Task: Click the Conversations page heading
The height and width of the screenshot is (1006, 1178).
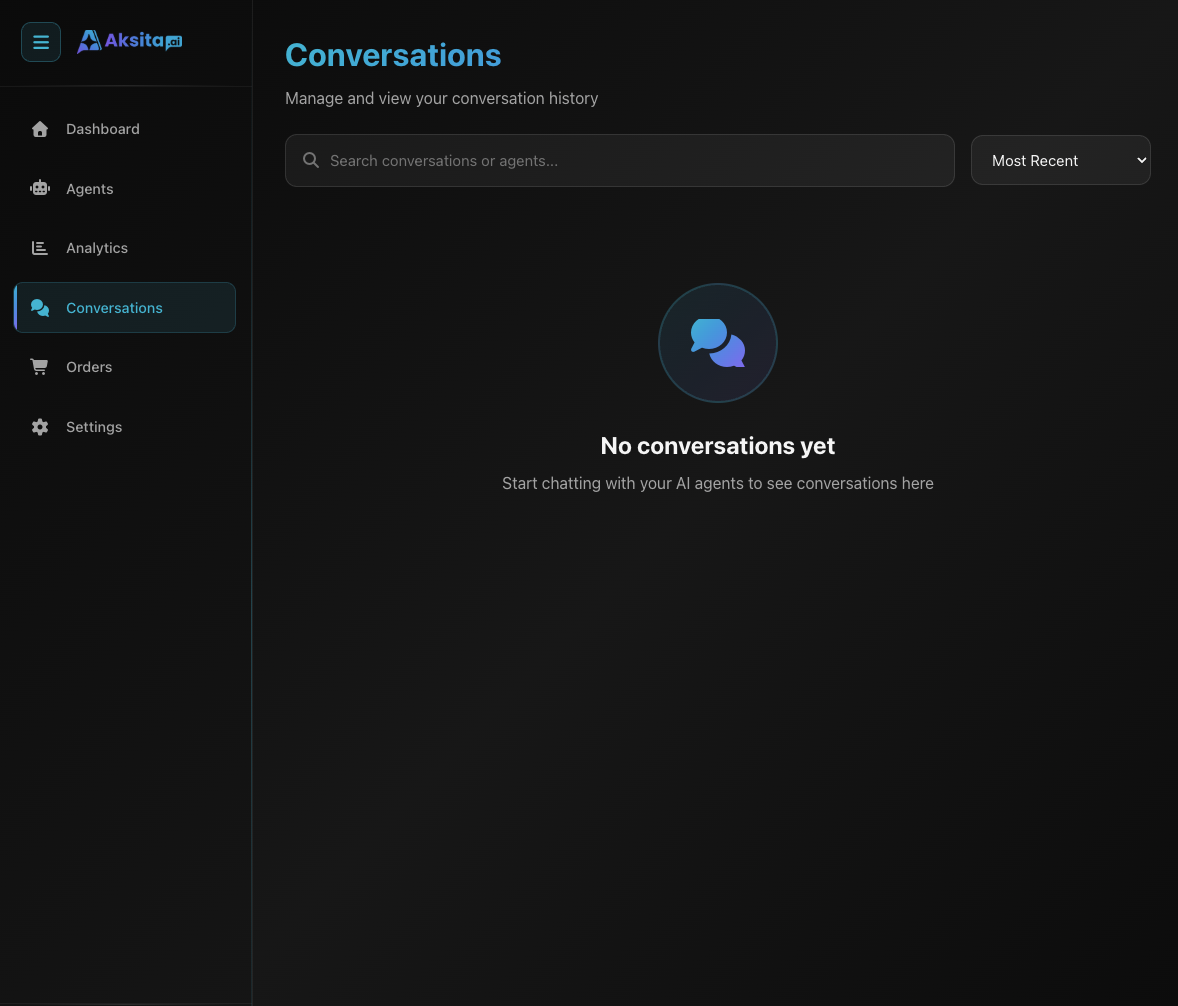Action: [x=393, y=55]
